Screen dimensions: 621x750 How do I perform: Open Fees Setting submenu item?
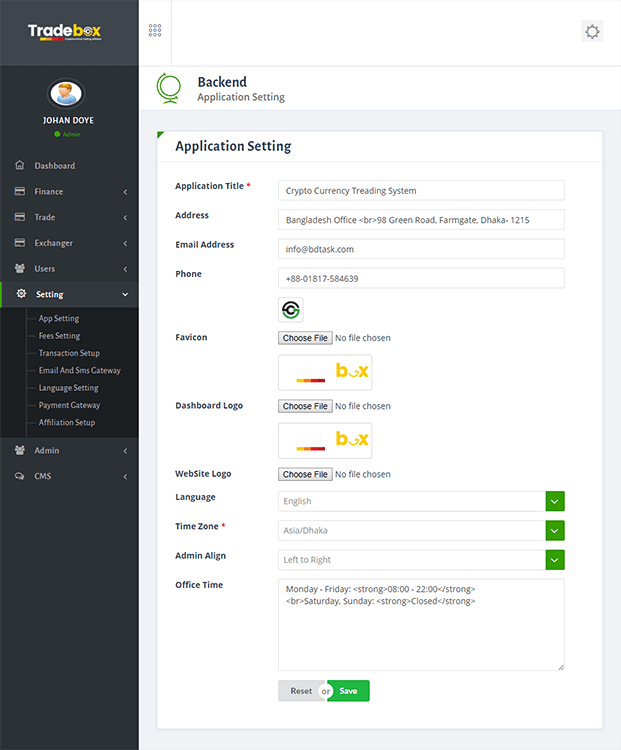[x=59, y=336]
